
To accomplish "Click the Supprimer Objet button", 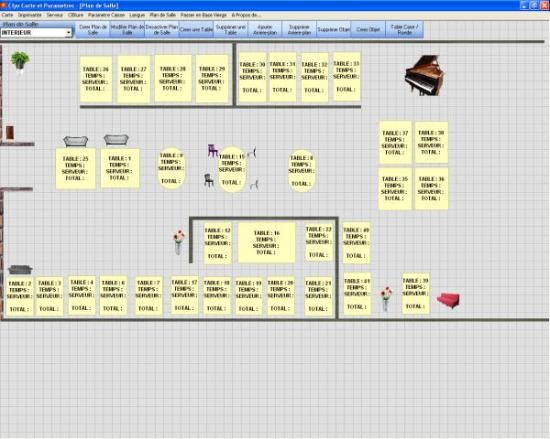I will [x=334, y=29].
